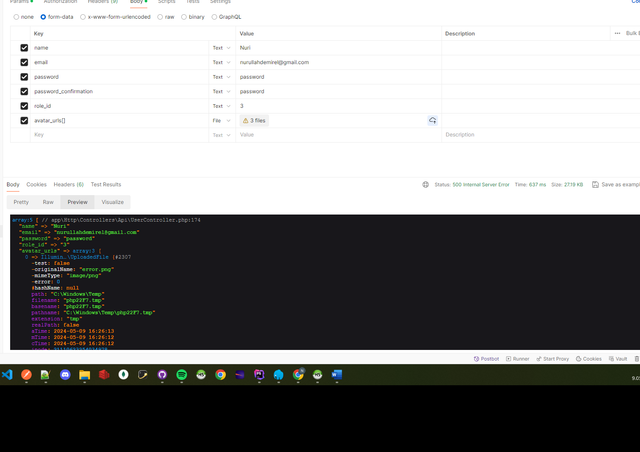Click Start Proxy in the footer

click(x=552, y=359)
